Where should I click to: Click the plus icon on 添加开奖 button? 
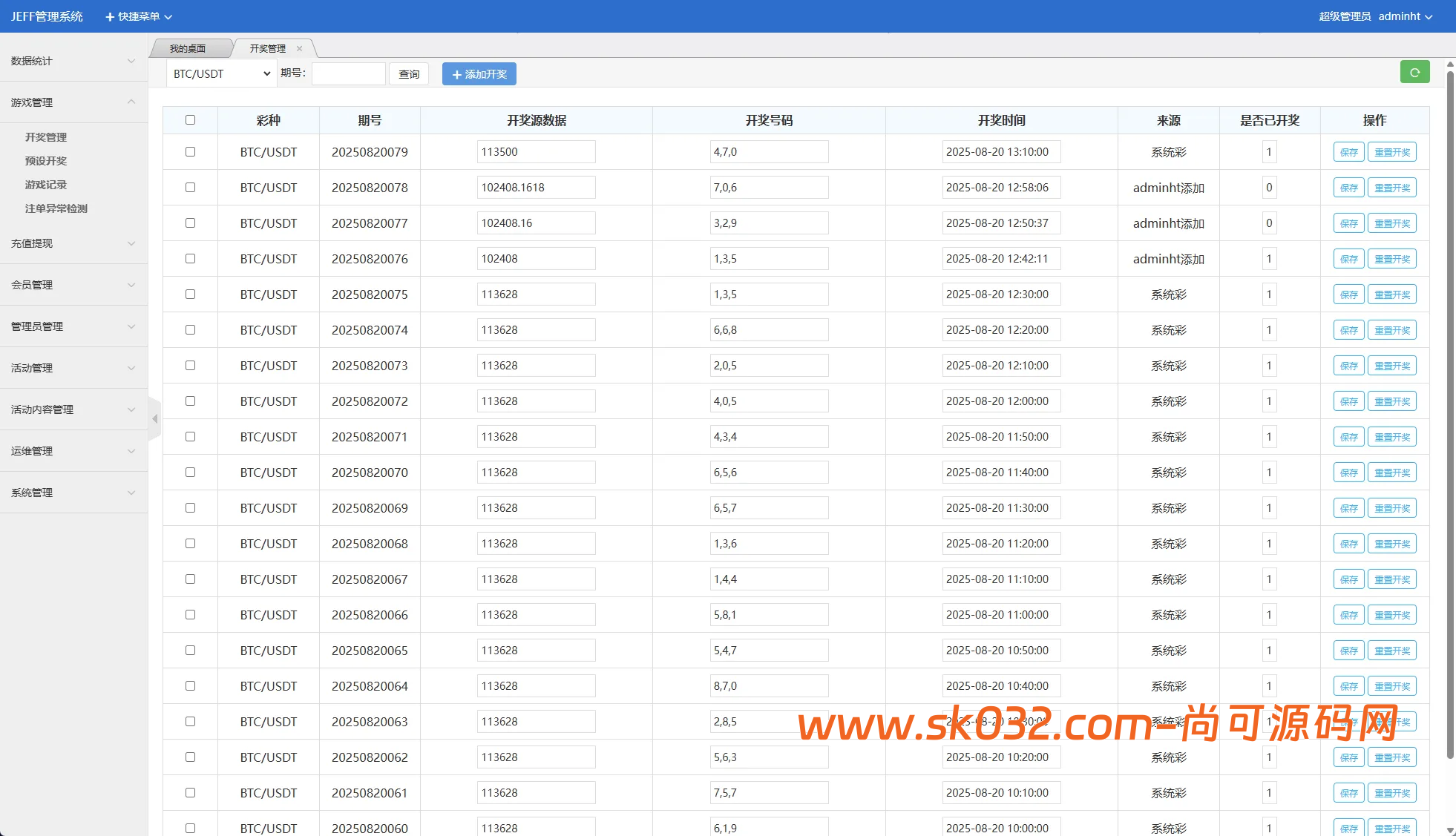click(x=456, y=74)
